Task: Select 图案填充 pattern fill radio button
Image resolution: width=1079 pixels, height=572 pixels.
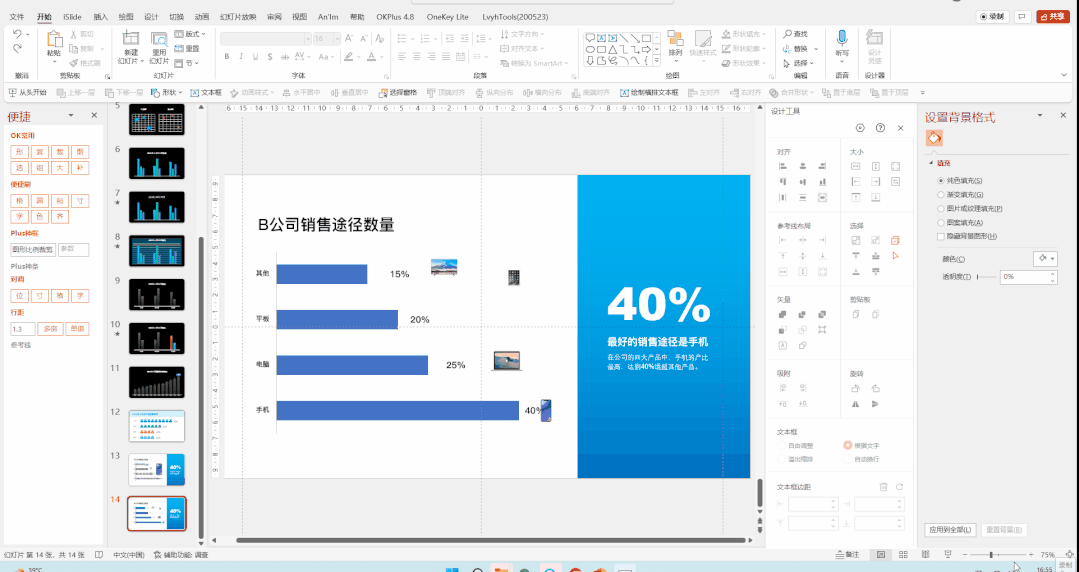Action: point(941,222)
